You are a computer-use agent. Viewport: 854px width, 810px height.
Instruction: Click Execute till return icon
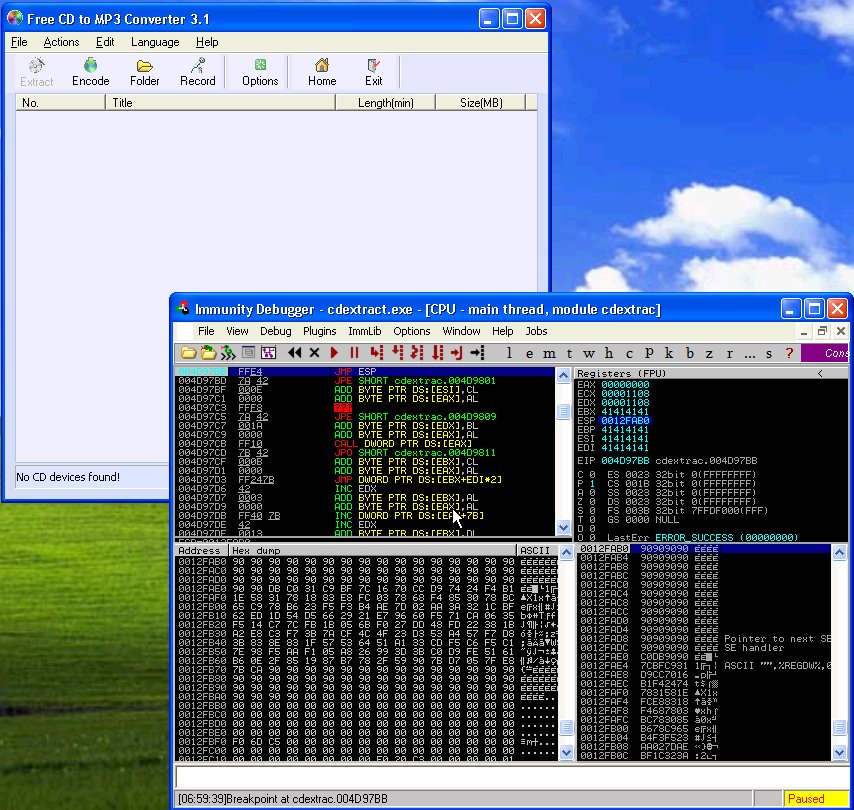tap(457, 353)
